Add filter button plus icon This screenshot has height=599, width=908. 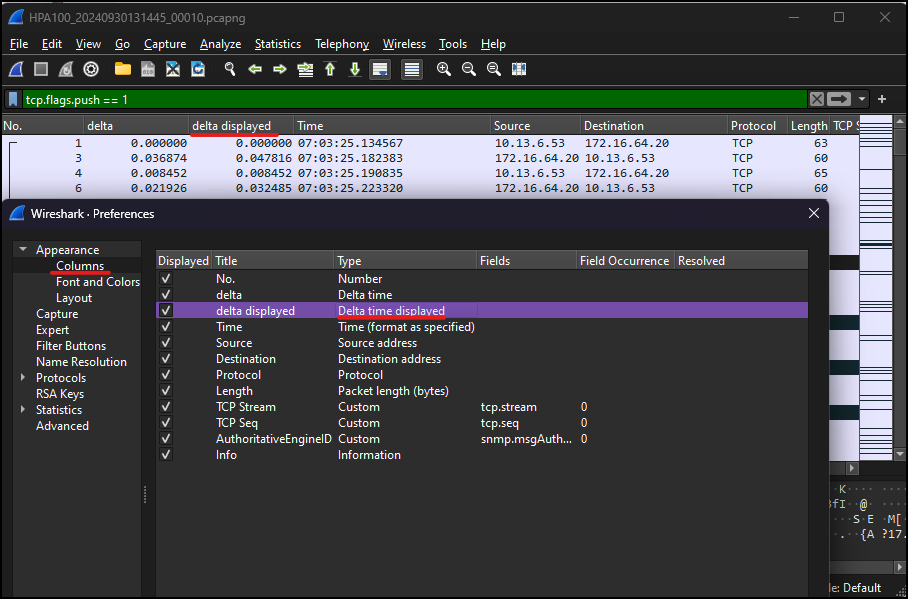pyautogui.click(x=881, y=99)
